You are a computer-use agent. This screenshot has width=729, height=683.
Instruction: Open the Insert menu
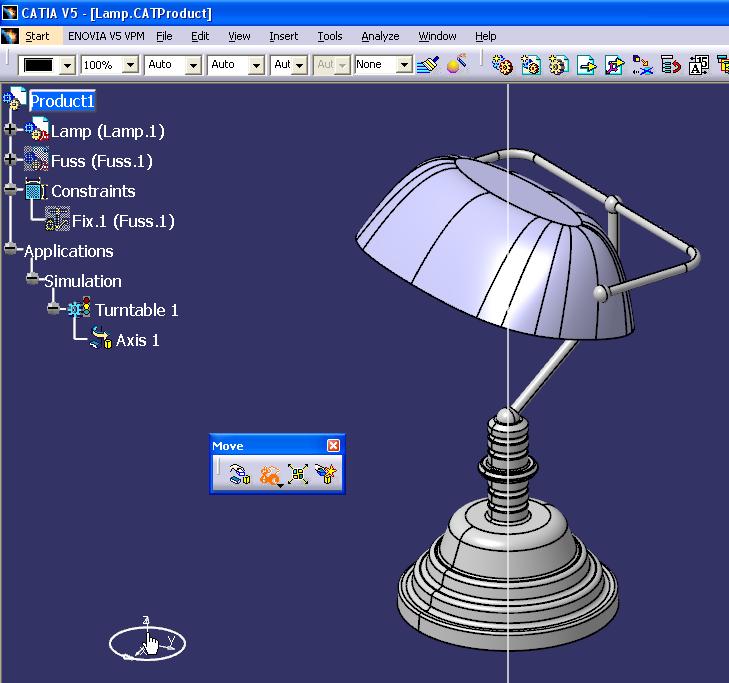[284, 36]
